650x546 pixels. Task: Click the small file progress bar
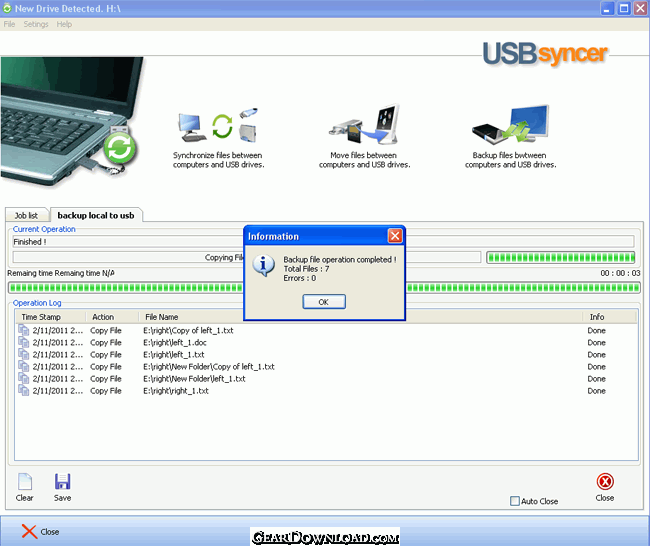560,257
